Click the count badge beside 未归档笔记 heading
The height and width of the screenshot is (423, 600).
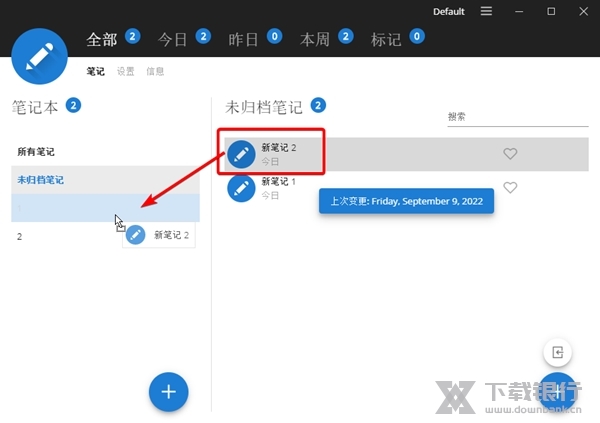(318, 105)
